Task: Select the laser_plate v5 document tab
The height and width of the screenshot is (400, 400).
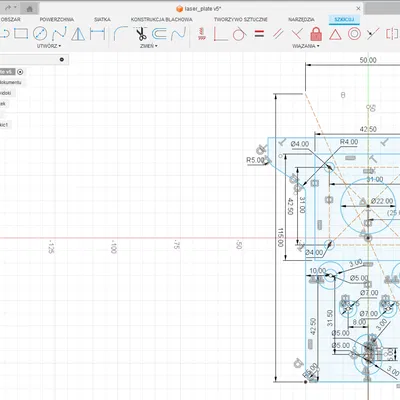Action: coord(199,9)
